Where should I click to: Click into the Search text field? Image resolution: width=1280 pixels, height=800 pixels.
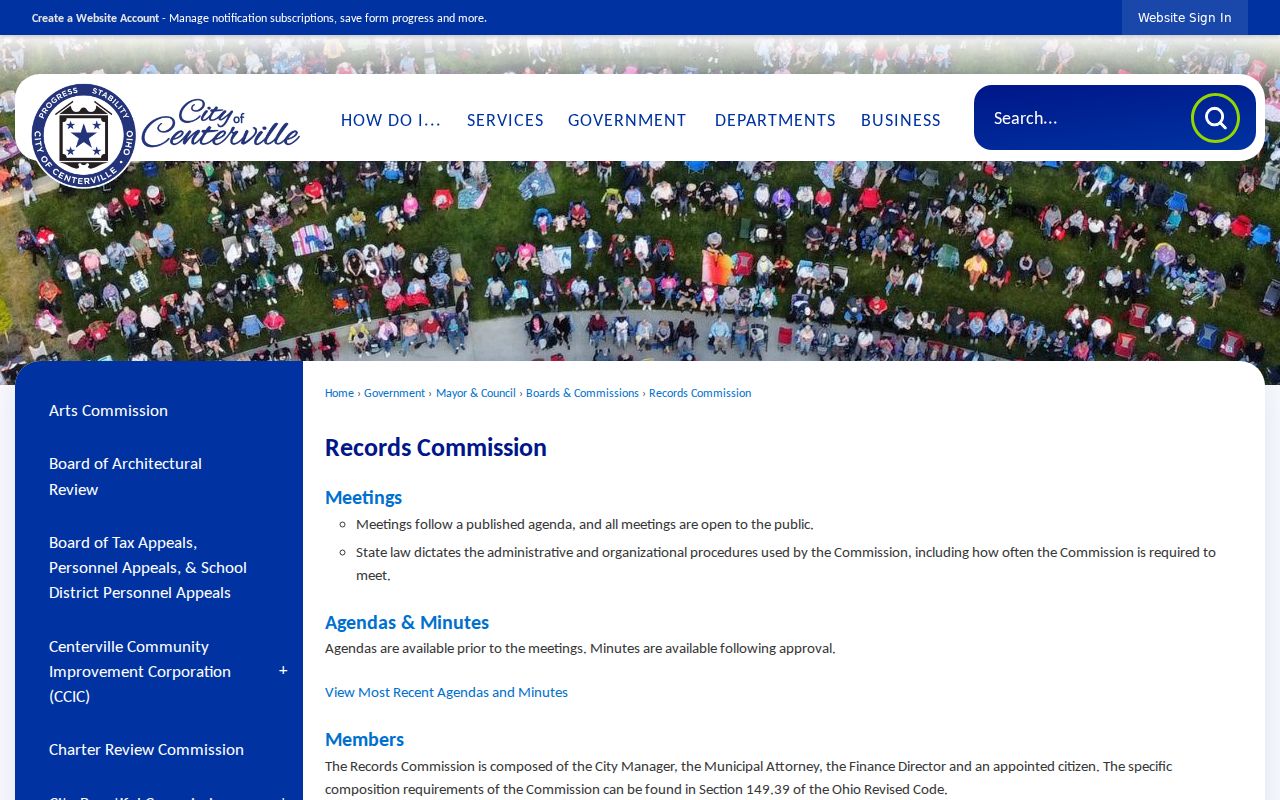pyautogui.click(x=1084, y=118)
